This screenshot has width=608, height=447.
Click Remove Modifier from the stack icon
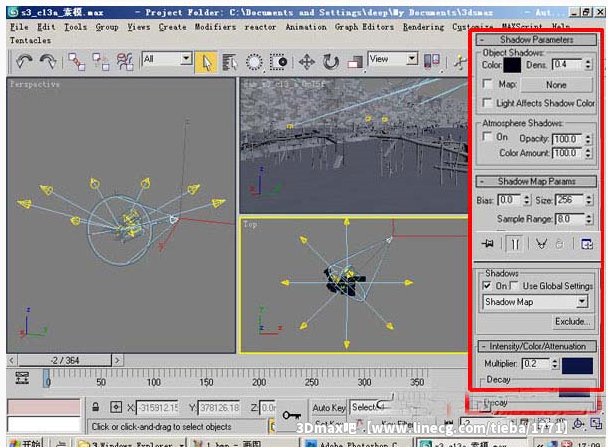(x=559, y=244)
